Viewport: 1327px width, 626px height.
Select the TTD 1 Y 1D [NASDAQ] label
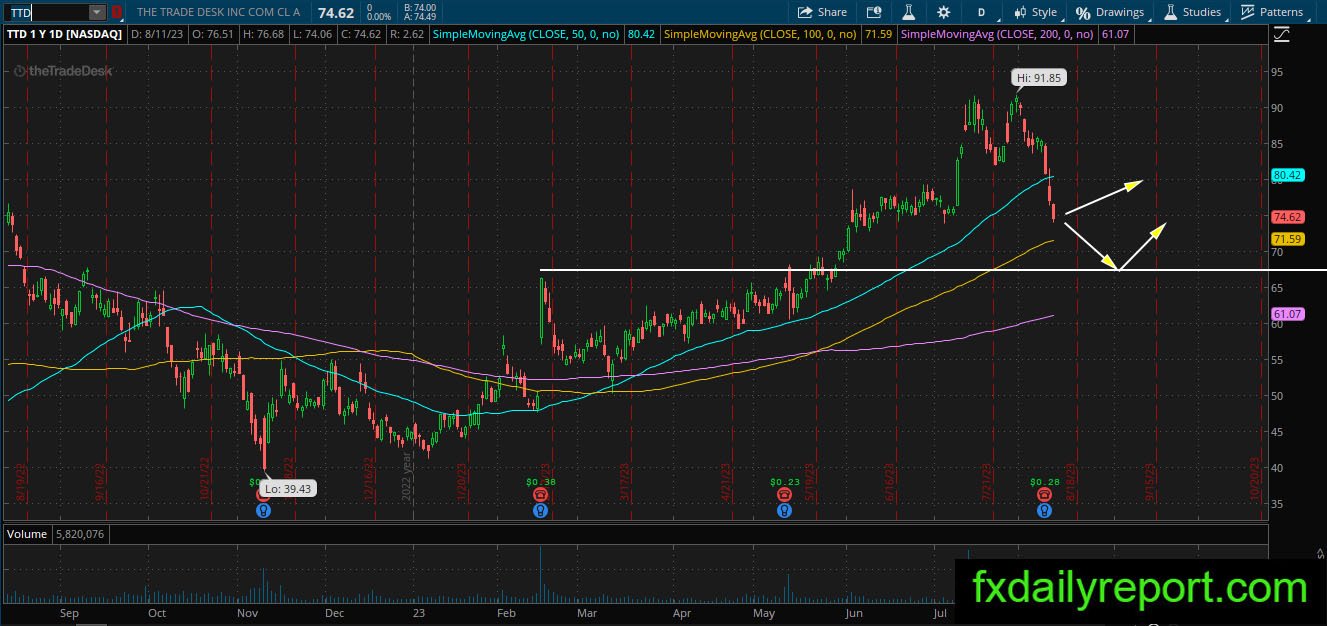(x=64, y=34)
